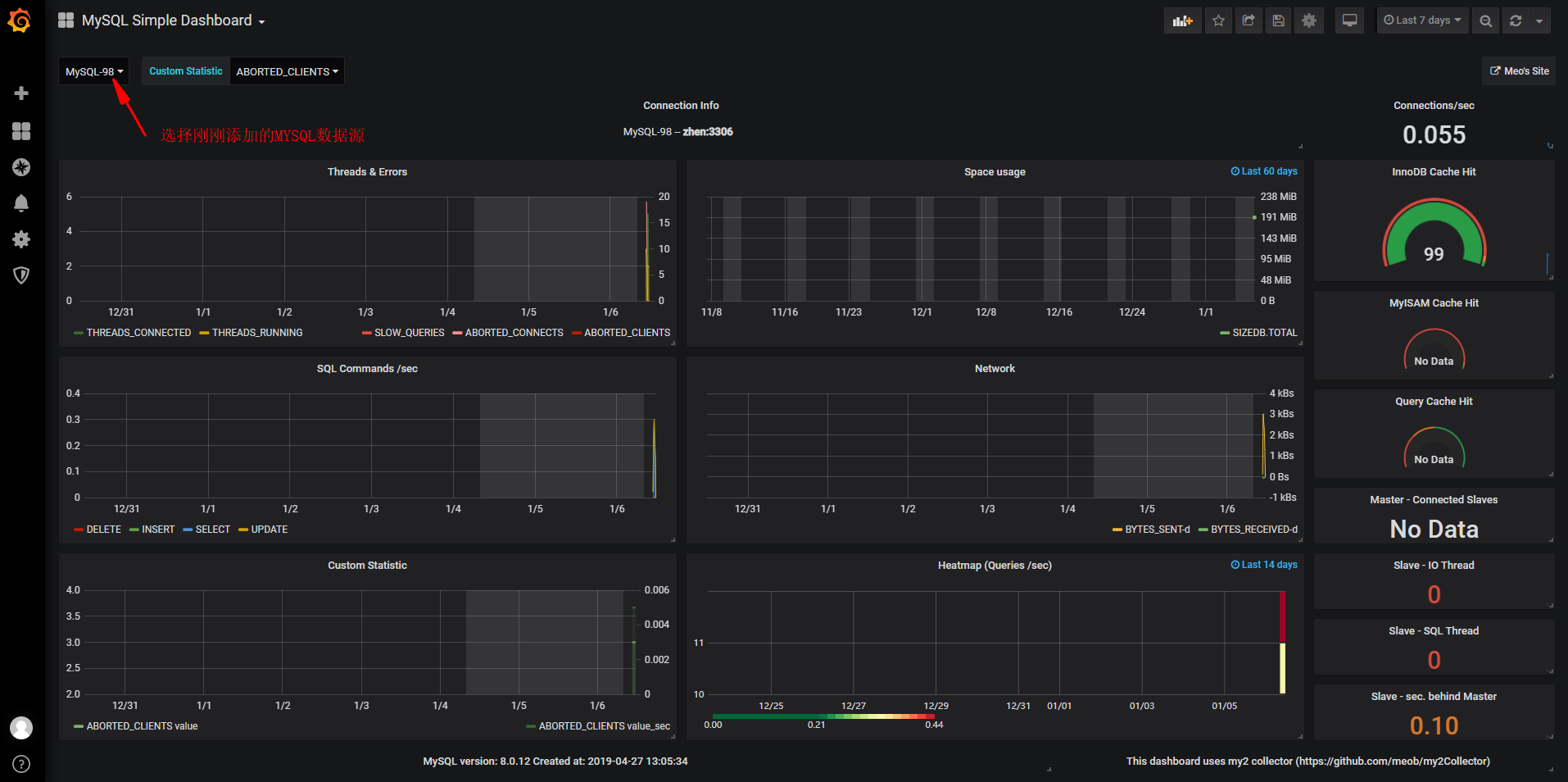Cycle view mode with monitor icon
Viewport: 1568px width, 782px height.
pos(1349,20)
